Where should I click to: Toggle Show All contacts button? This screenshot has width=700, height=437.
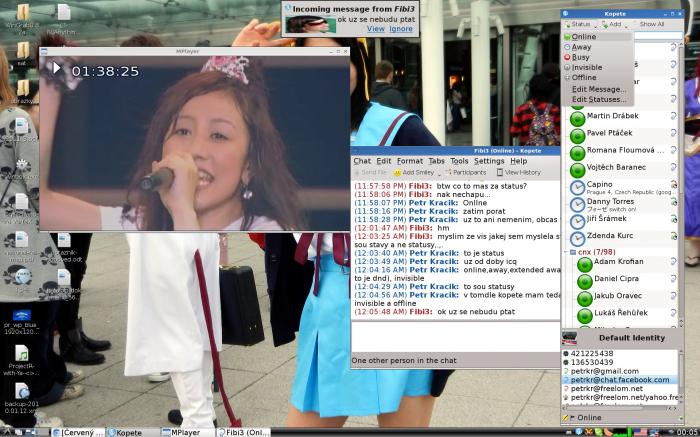(x=651, y=24)
